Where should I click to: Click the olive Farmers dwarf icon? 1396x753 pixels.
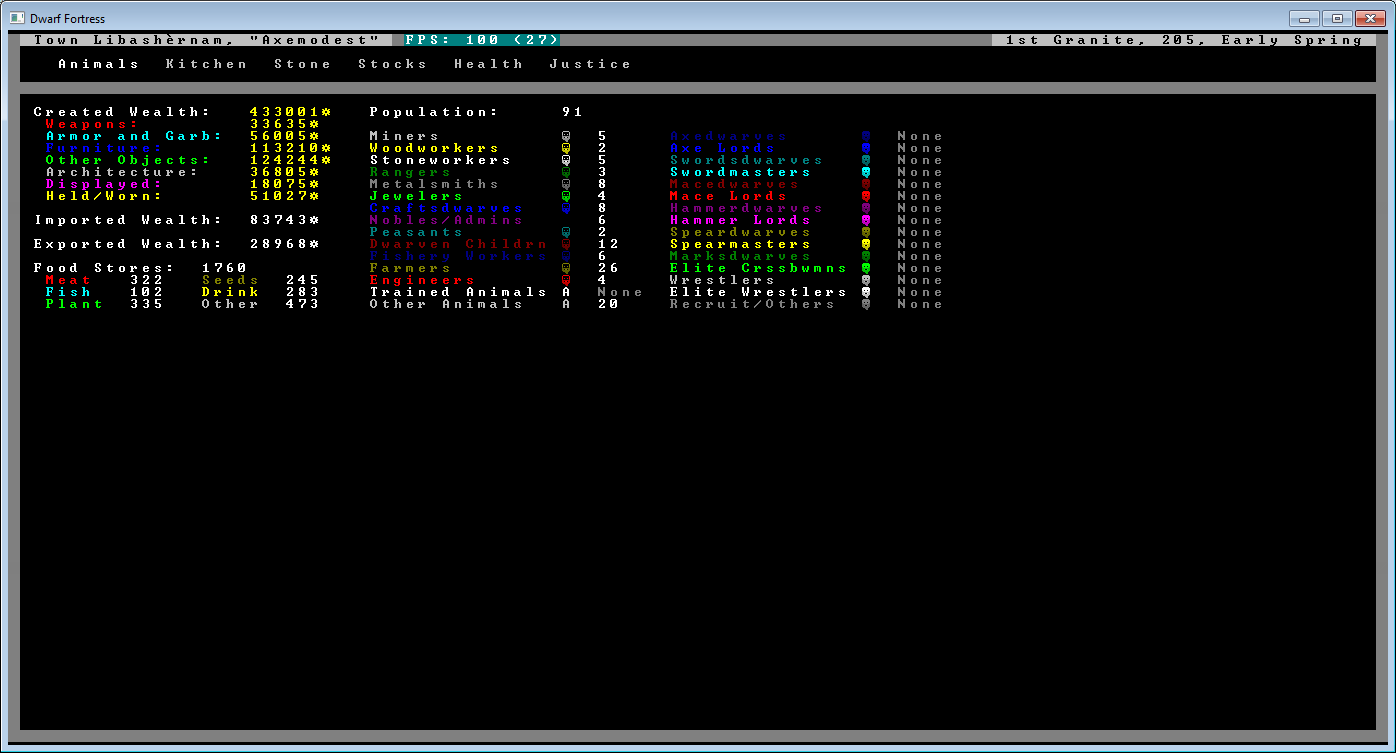click(566, 268)
